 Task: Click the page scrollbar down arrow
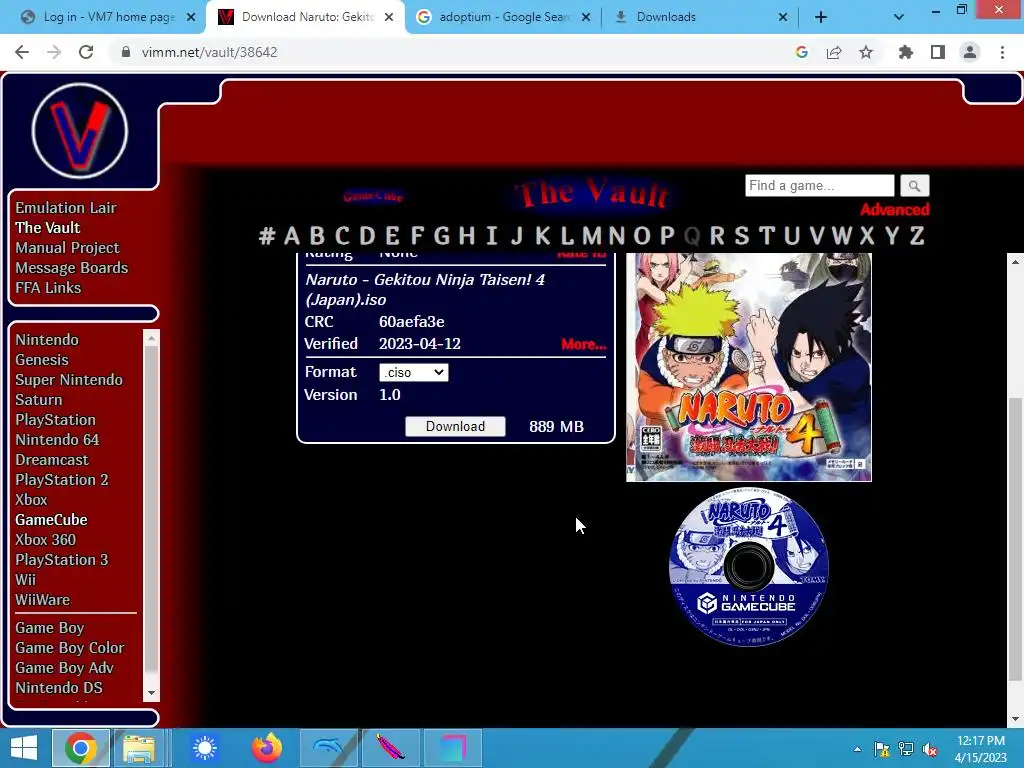pyautogui.click(x=1015, y=720)
